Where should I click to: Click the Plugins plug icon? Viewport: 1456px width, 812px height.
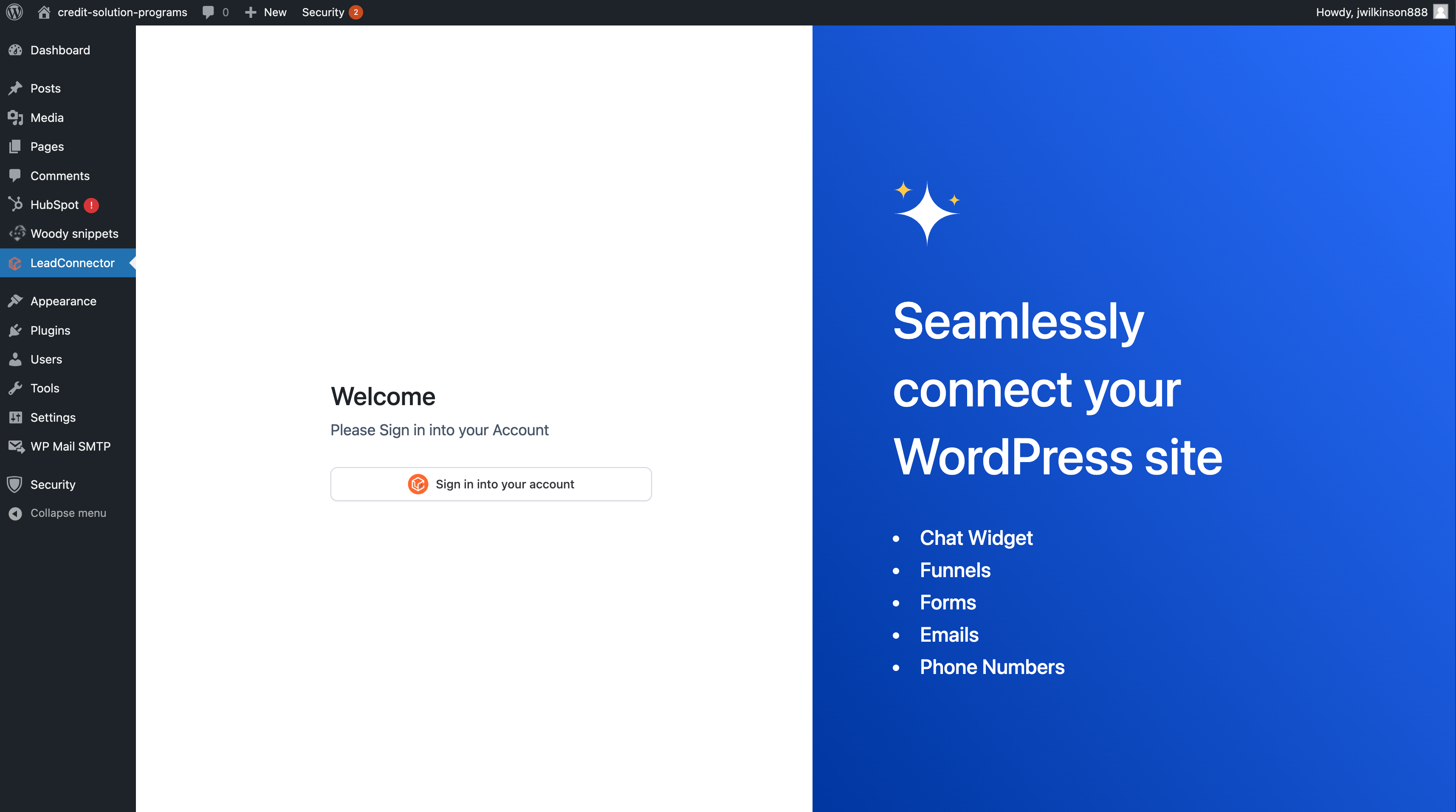point(15,330)
